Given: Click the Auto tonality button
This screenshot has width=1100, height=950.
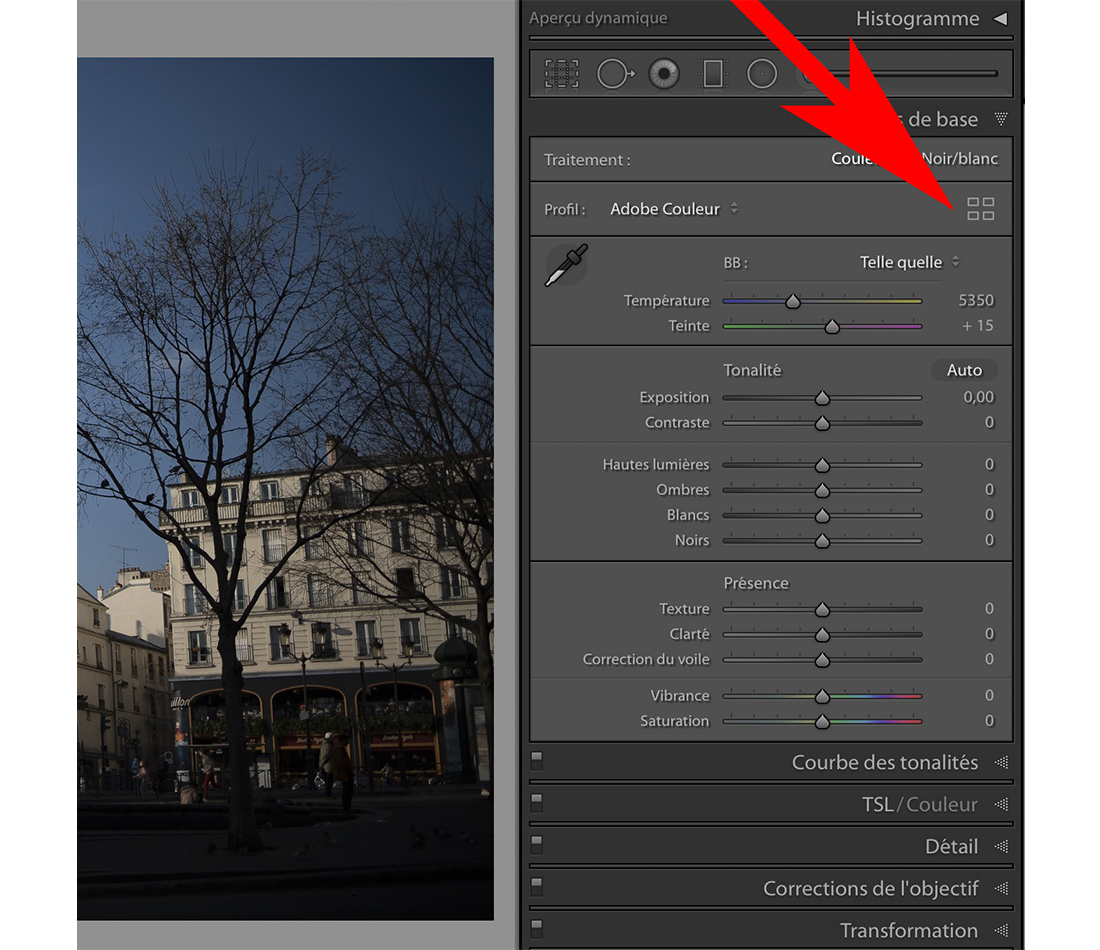Looking at the screenshot, I should tap(964, 370).
